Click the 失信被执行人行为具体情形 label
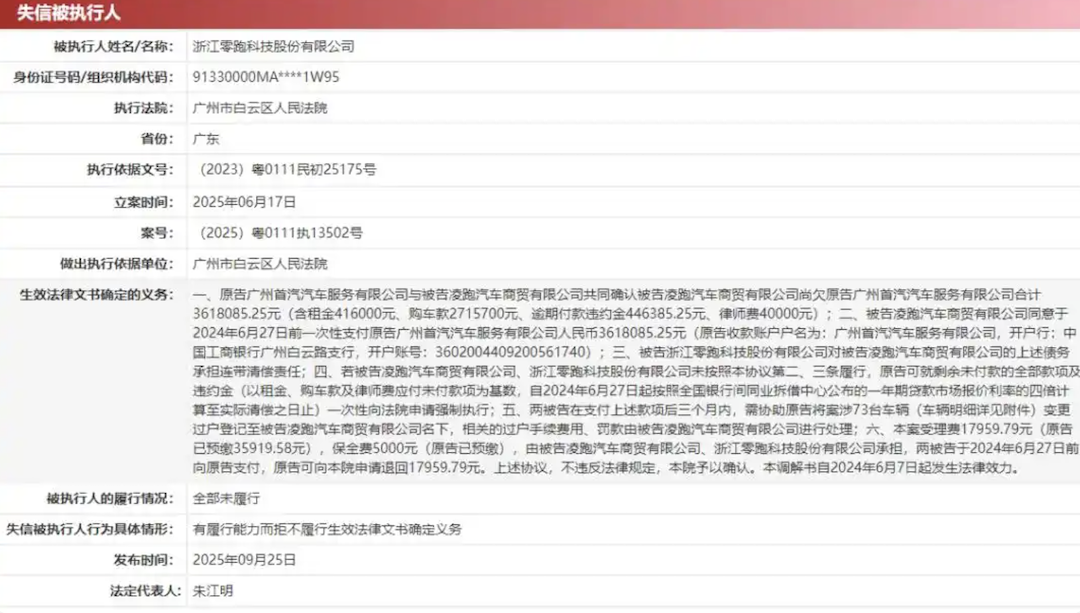 (x=90, y=529)
